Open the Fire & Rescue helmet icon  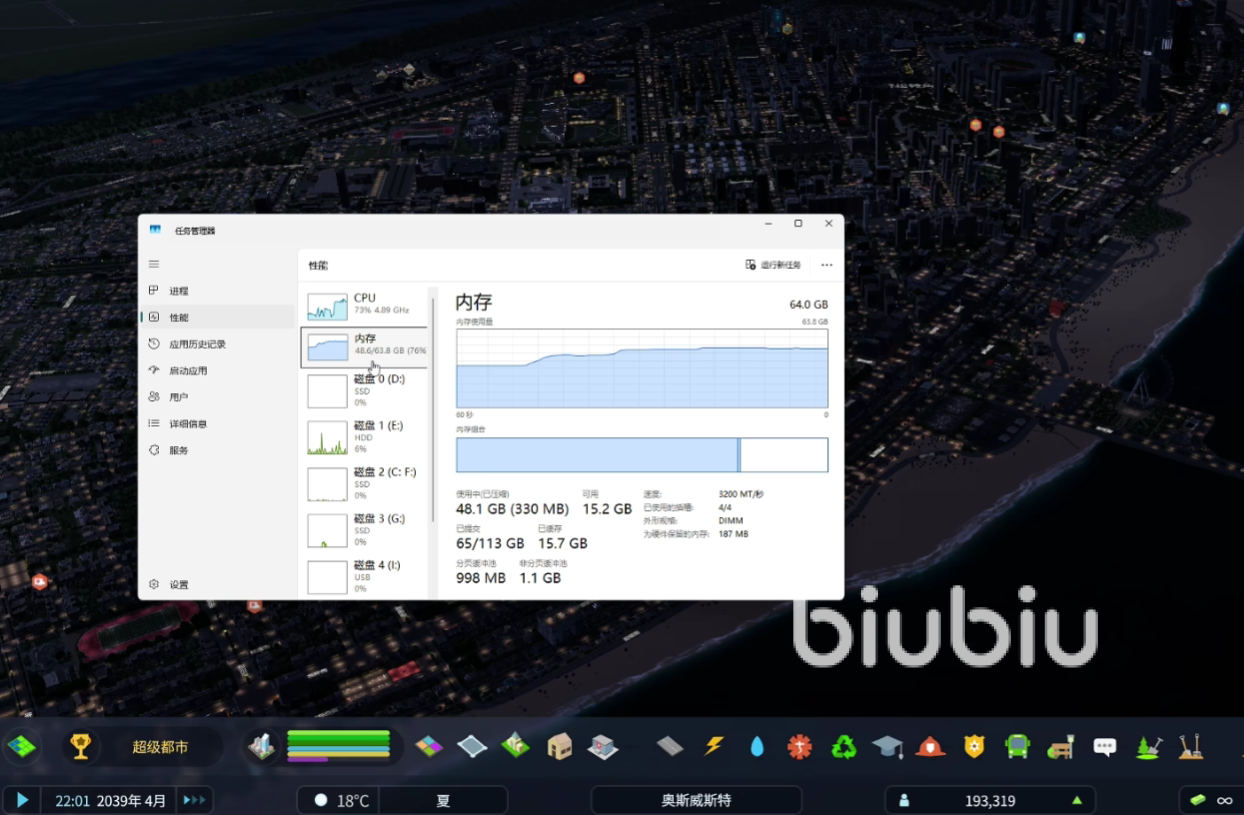[931, 746]
